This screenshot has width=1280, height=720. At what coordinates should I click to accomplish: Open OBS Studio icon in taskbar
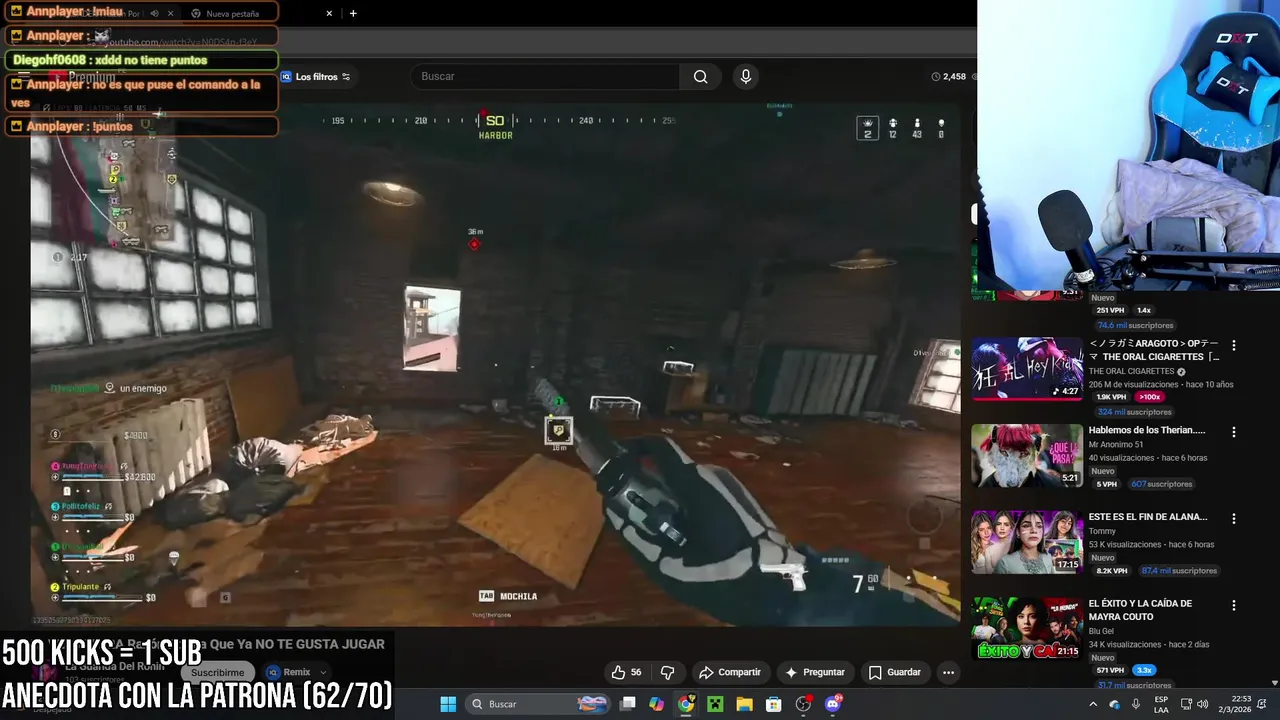coord(803,704)
